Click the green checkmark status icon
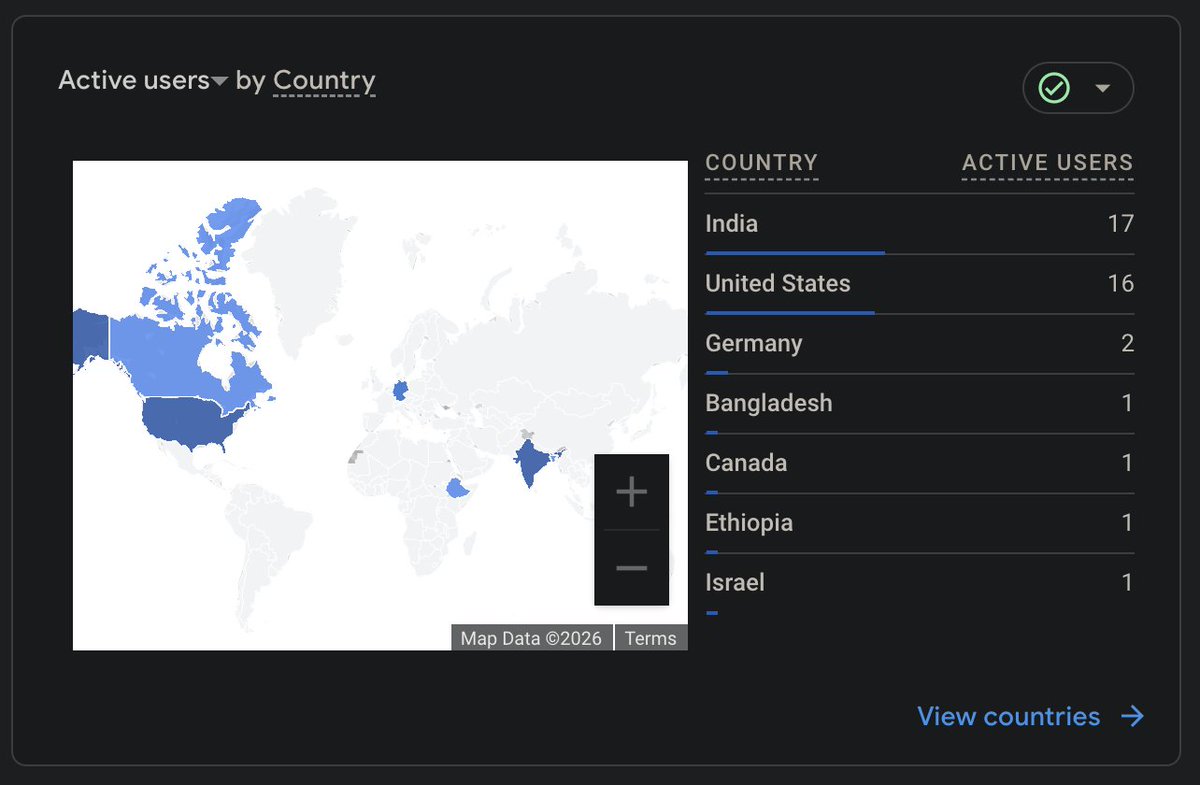 pyautogui.click(x=1054, y=88)
